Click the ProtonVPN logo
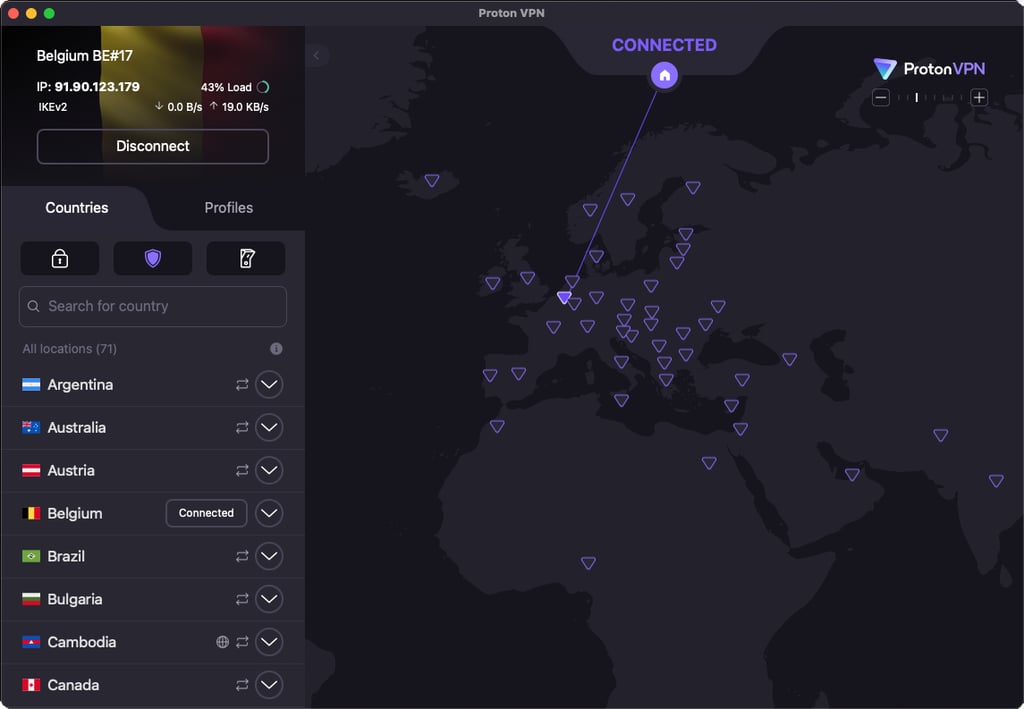1024x709 pixels. (929, 69)
